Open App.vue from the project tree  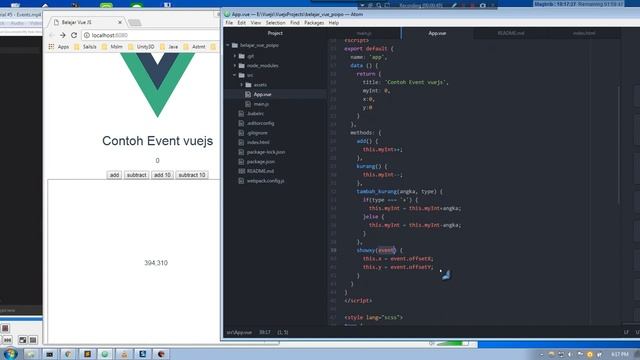pyautogui.click(x=262, y=94)
